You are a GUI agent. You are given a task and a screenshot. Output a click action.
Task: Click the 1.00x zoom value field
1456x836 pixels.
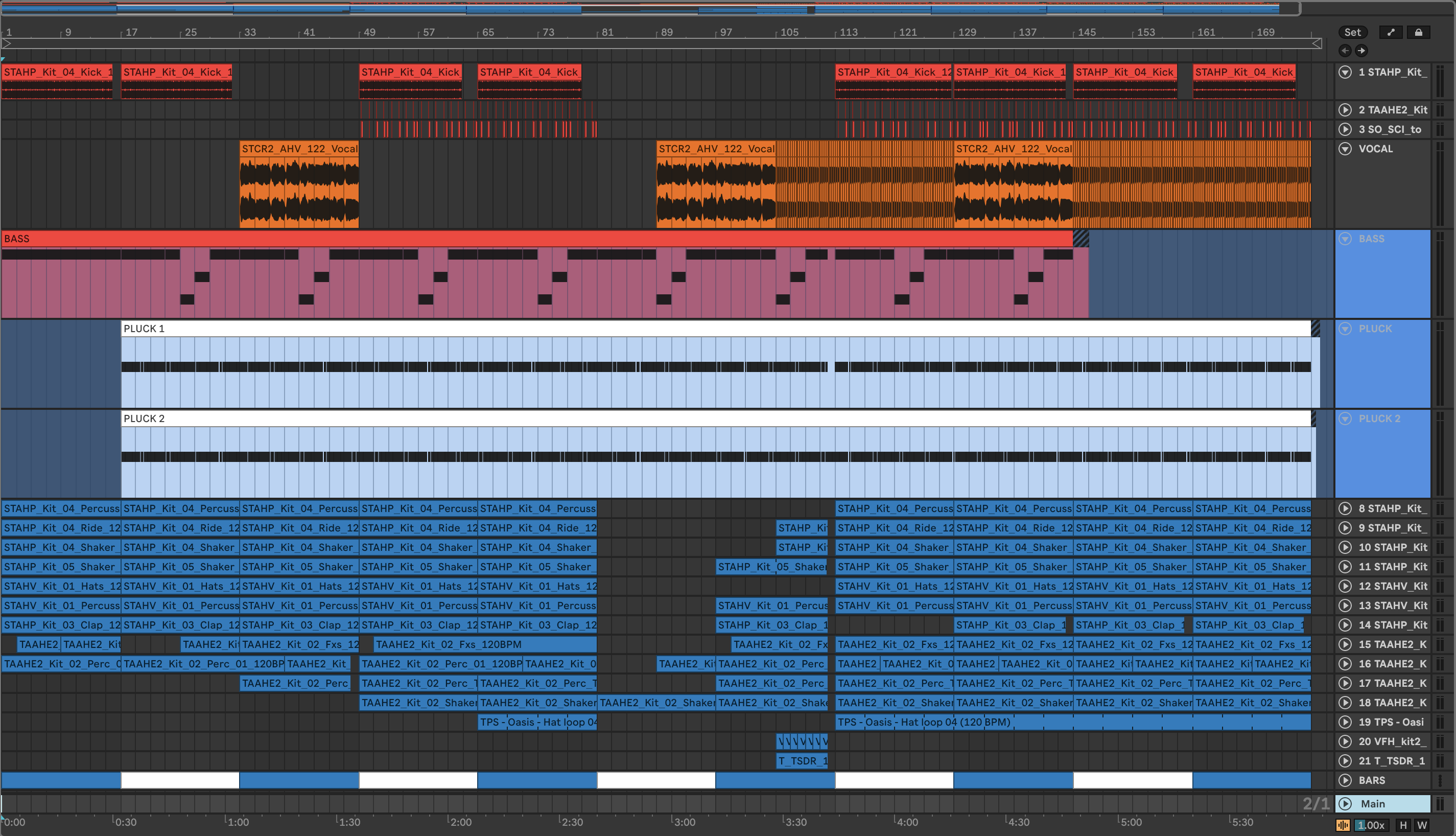[x=1371, y=825]
